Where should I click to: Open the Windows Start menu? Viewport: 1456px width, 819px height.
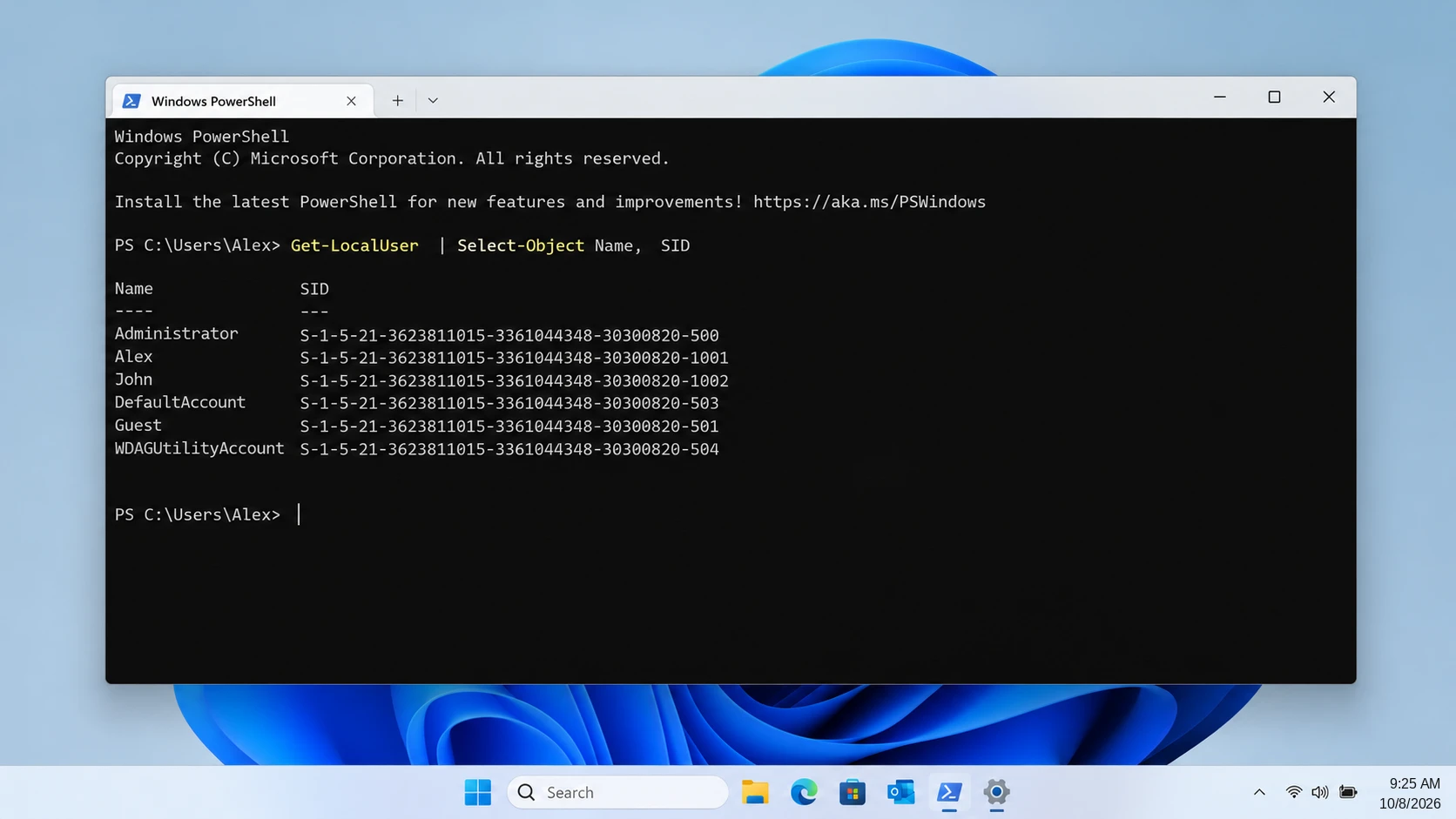(477, 792)
